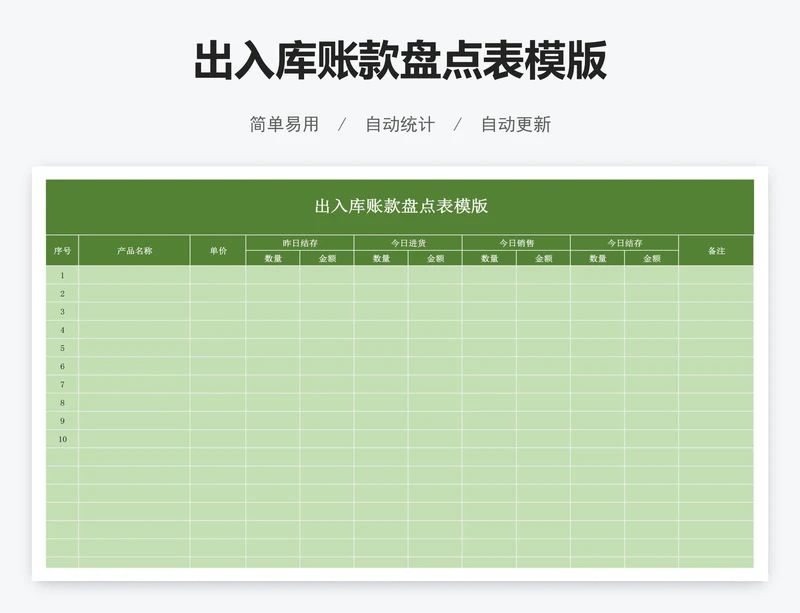The height and width of the screenshot is (613, 800).
Task: Click the 自动更新 subtitle text
Action: click(x=515, y=125)
